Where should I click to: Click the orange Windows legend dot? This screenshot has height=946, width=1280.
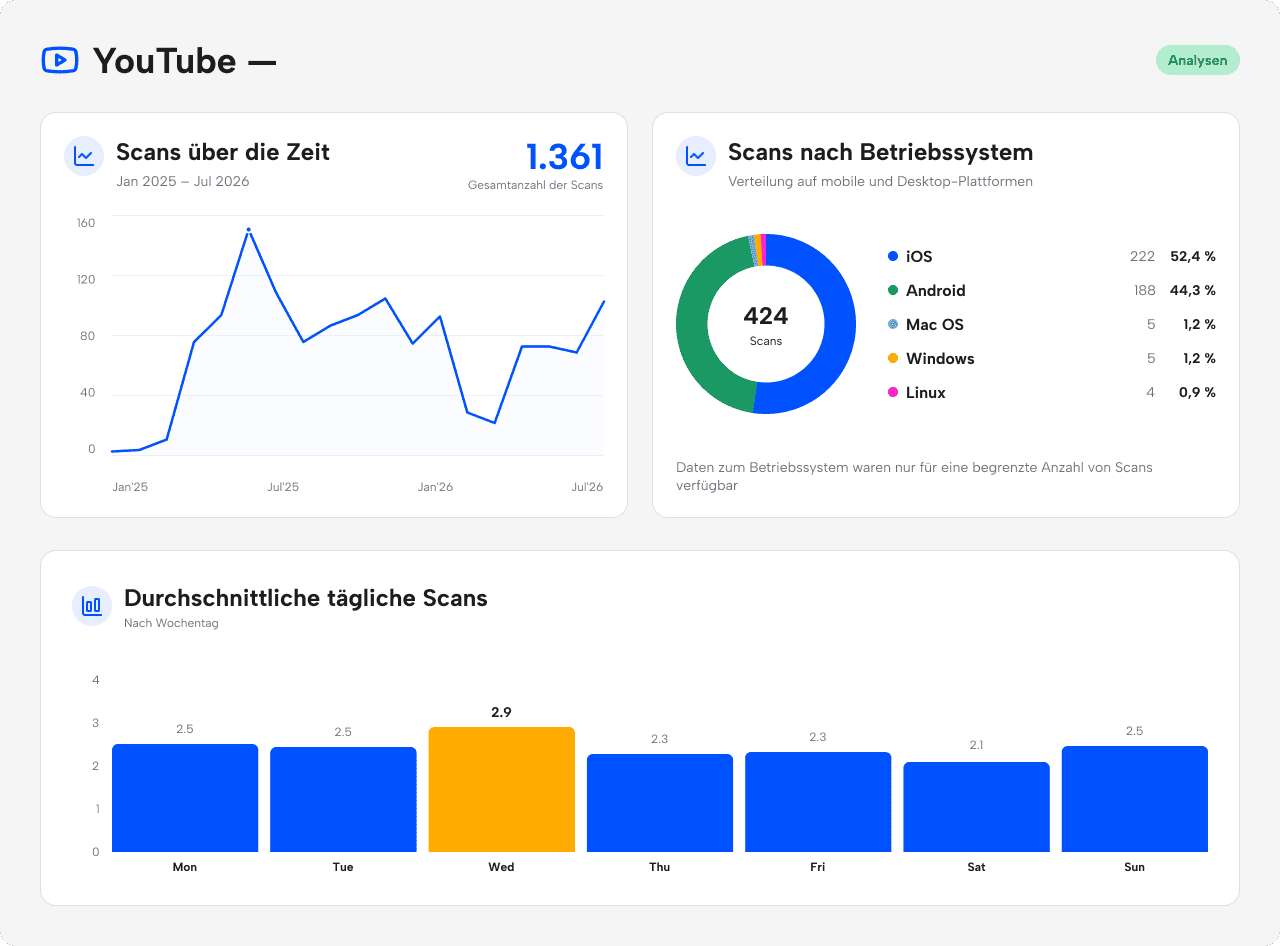893,359
